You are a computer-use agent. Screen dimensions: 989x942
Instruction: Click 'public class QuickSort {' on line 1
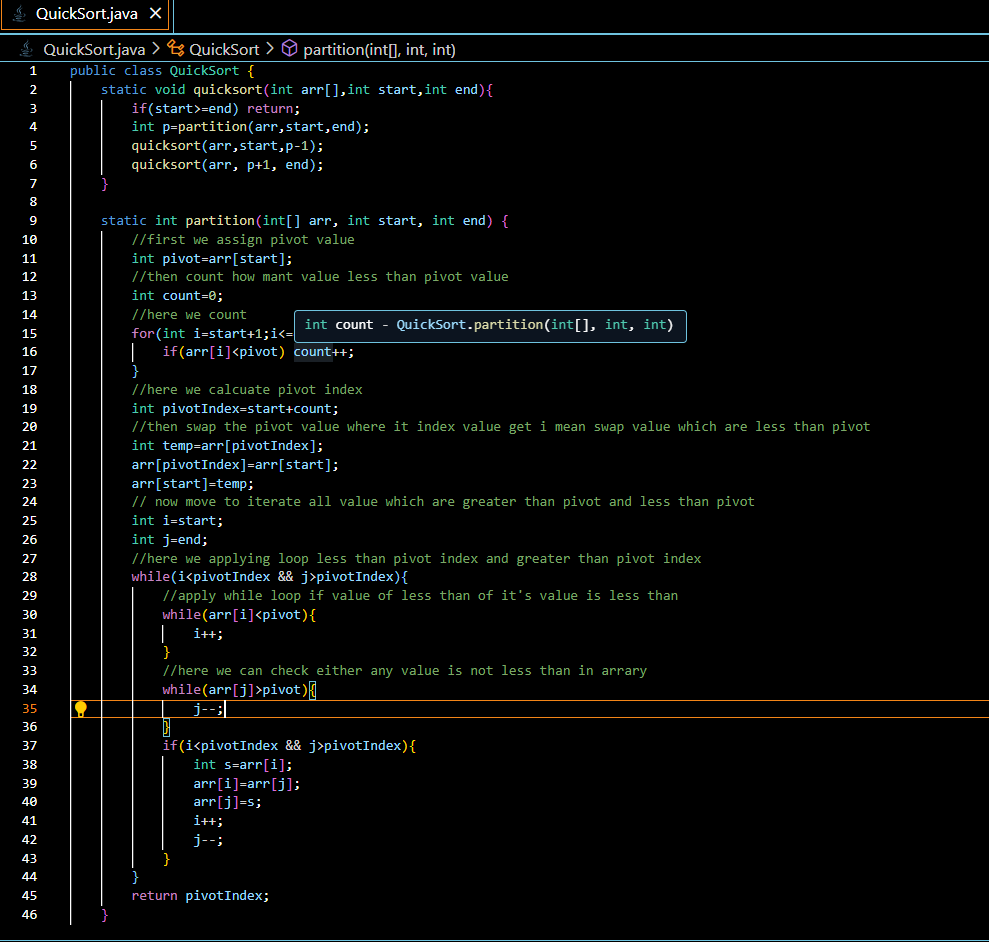162,71
